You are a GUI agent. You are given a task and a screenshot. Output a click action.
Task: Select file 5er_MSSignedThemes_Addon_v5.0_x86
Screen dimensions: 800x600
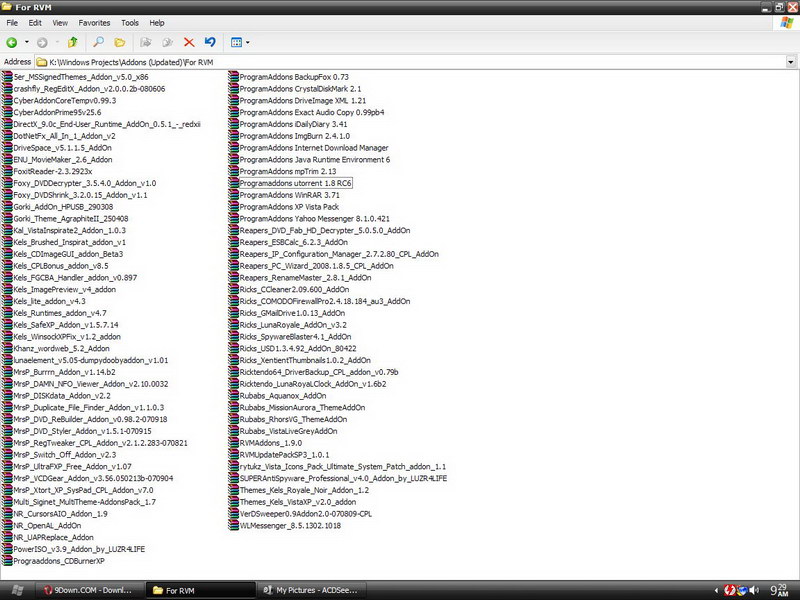point(81,77)
